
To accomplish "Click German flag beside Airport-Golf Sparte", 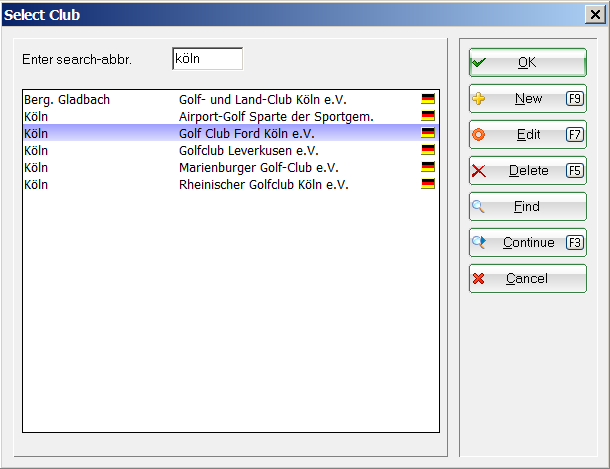I will coord(428,116).
